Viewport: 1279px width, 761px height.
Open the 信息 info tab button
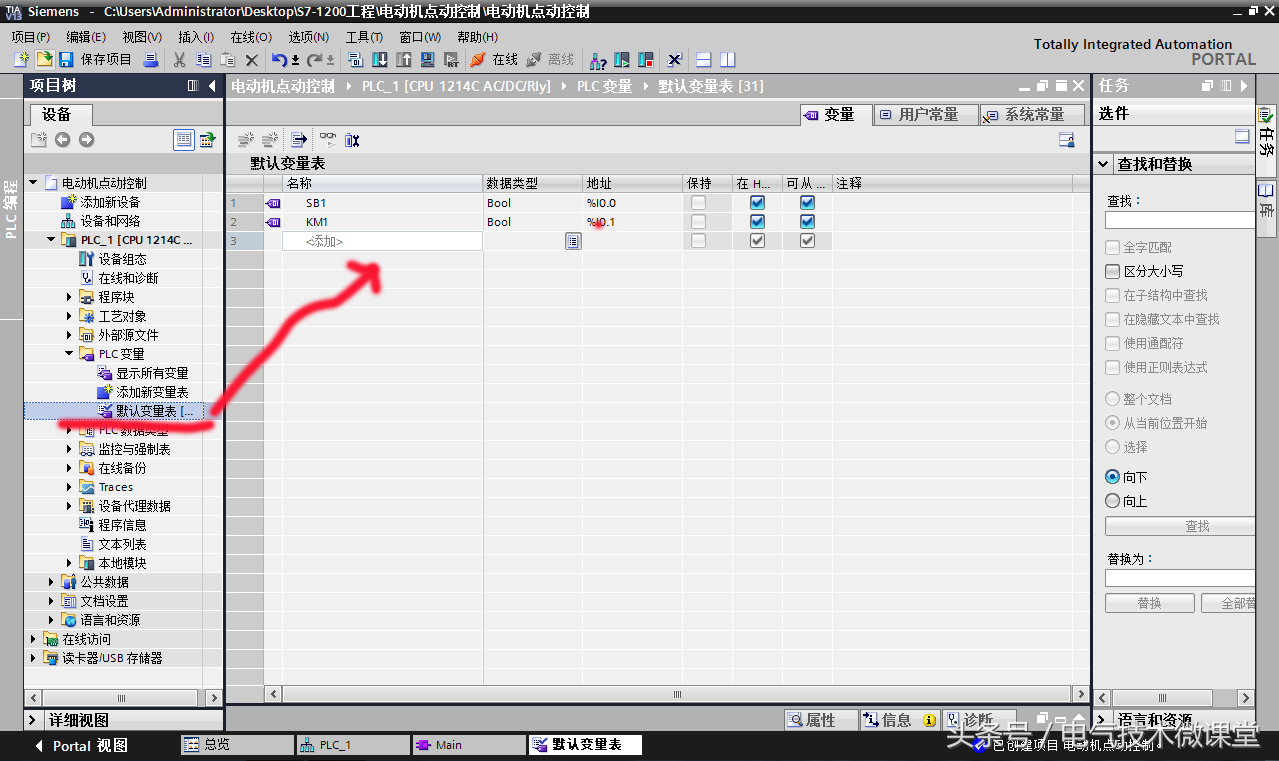[x=899, y=720]
